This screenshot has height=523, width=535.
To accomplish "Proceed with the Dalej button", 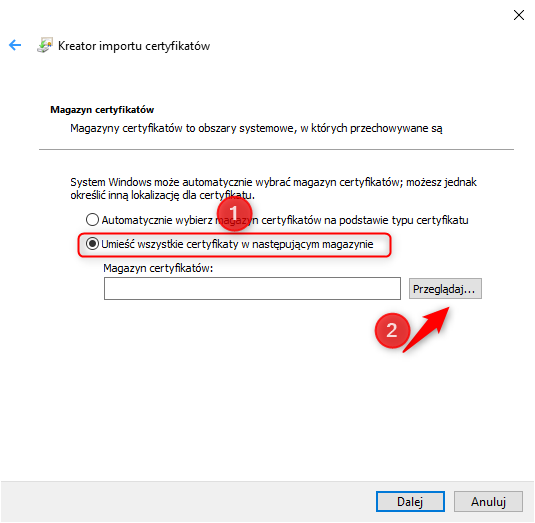I will point(410,502).
